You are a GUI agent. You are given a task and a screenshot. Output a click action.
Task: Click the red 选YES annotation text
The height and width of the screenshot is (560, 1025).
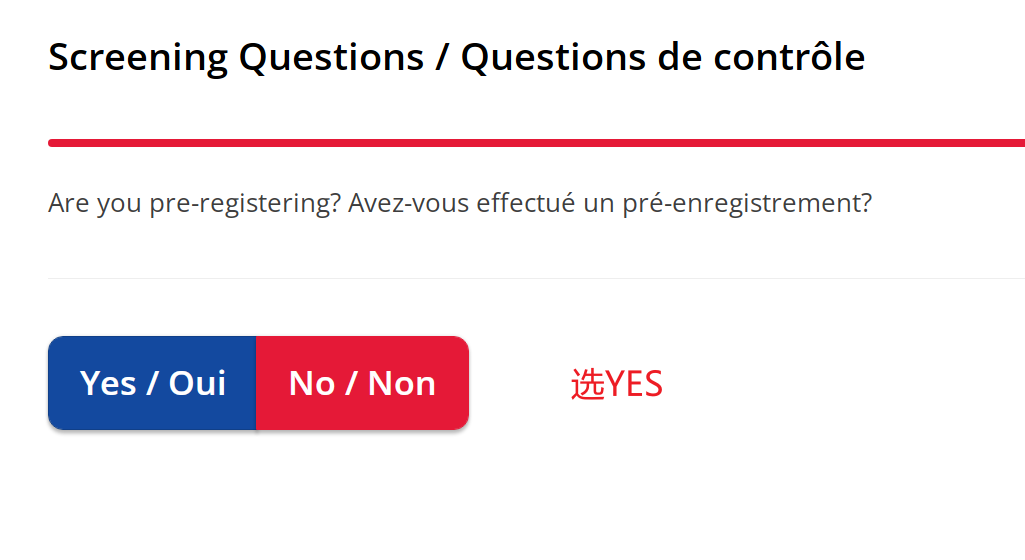click(616, 384)
